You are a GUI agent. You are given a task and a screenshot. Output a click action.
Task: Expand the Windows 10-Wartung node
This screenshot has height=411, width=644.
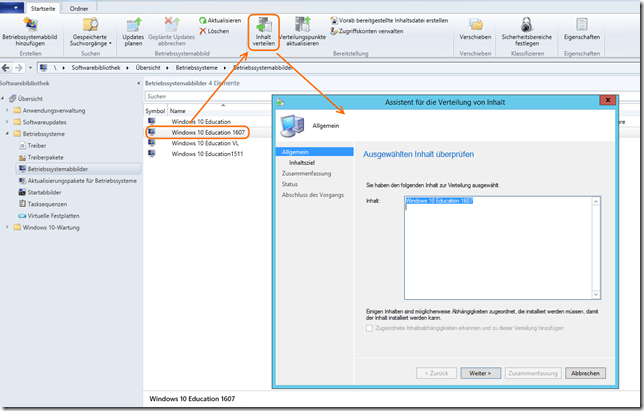9,226
